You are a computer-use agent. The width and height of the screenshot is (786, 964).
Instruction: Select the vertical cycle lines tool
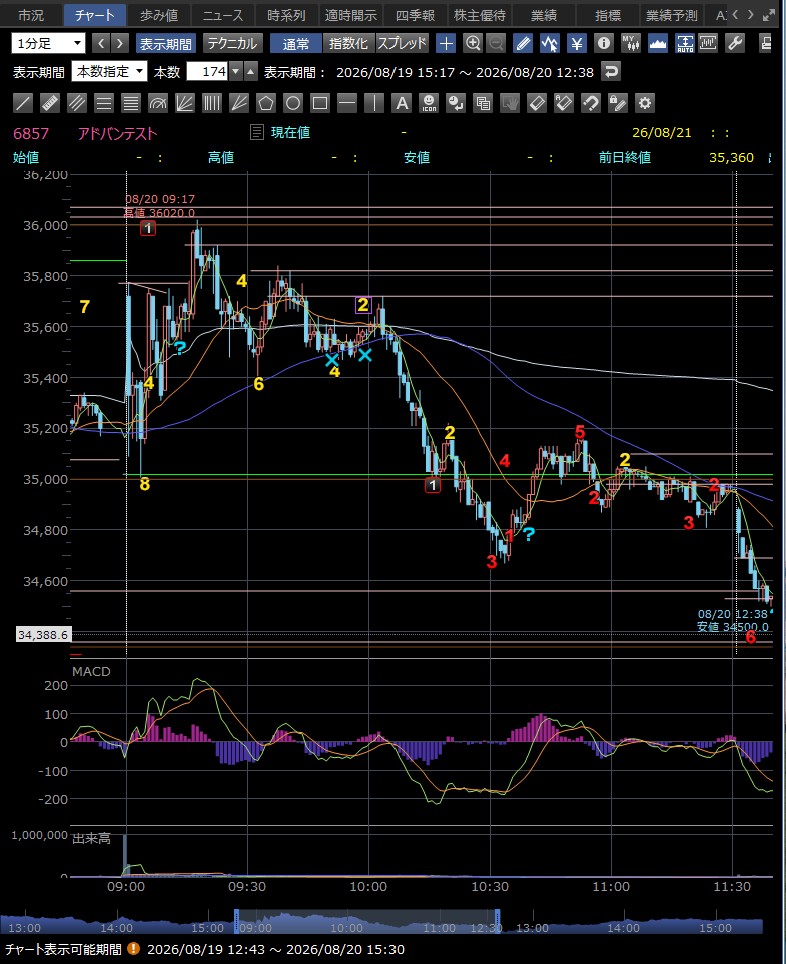(212, 103)
